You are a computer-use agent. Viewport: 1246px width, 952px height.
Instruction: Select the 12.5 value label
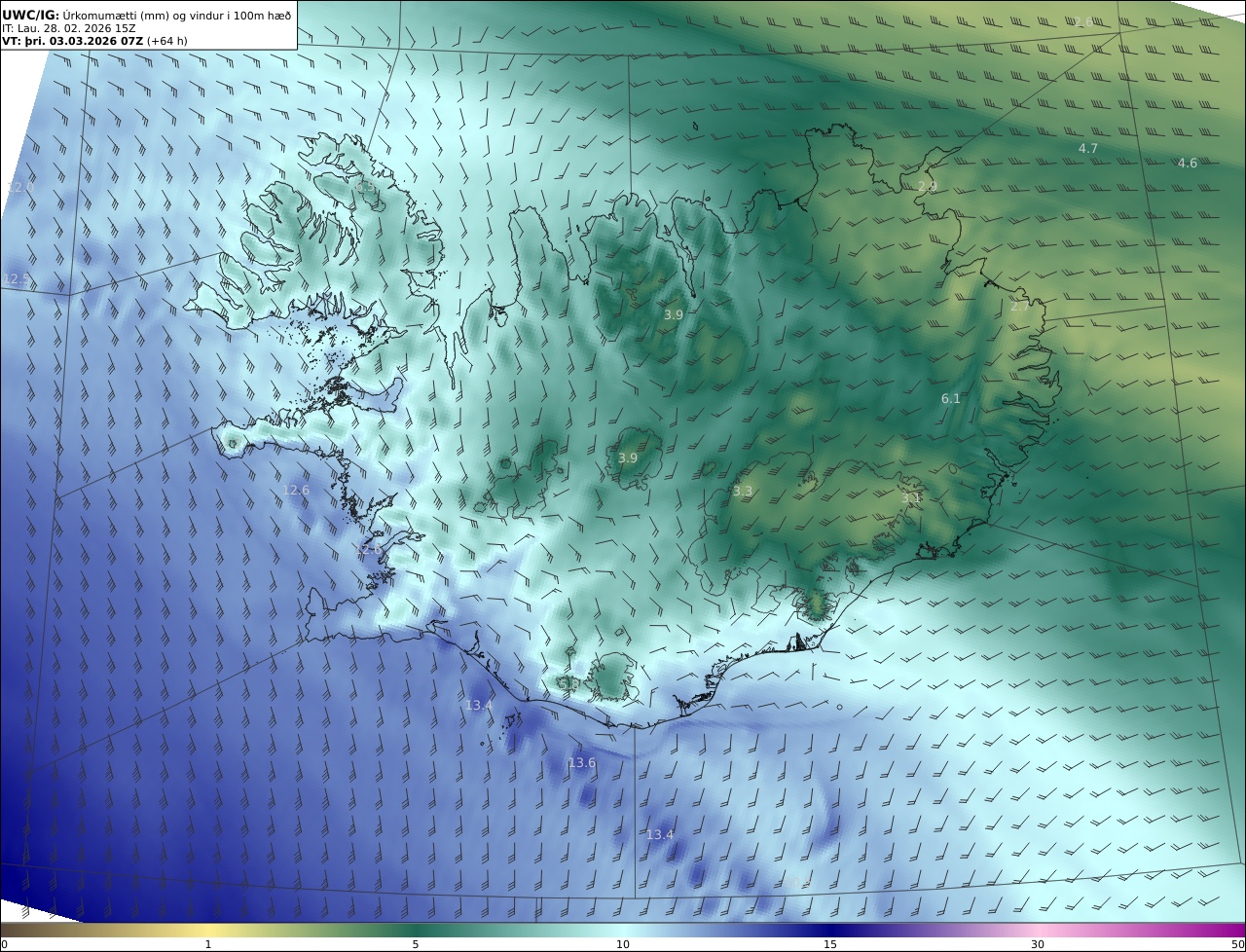pyautogui.click(x=17, y=278)
